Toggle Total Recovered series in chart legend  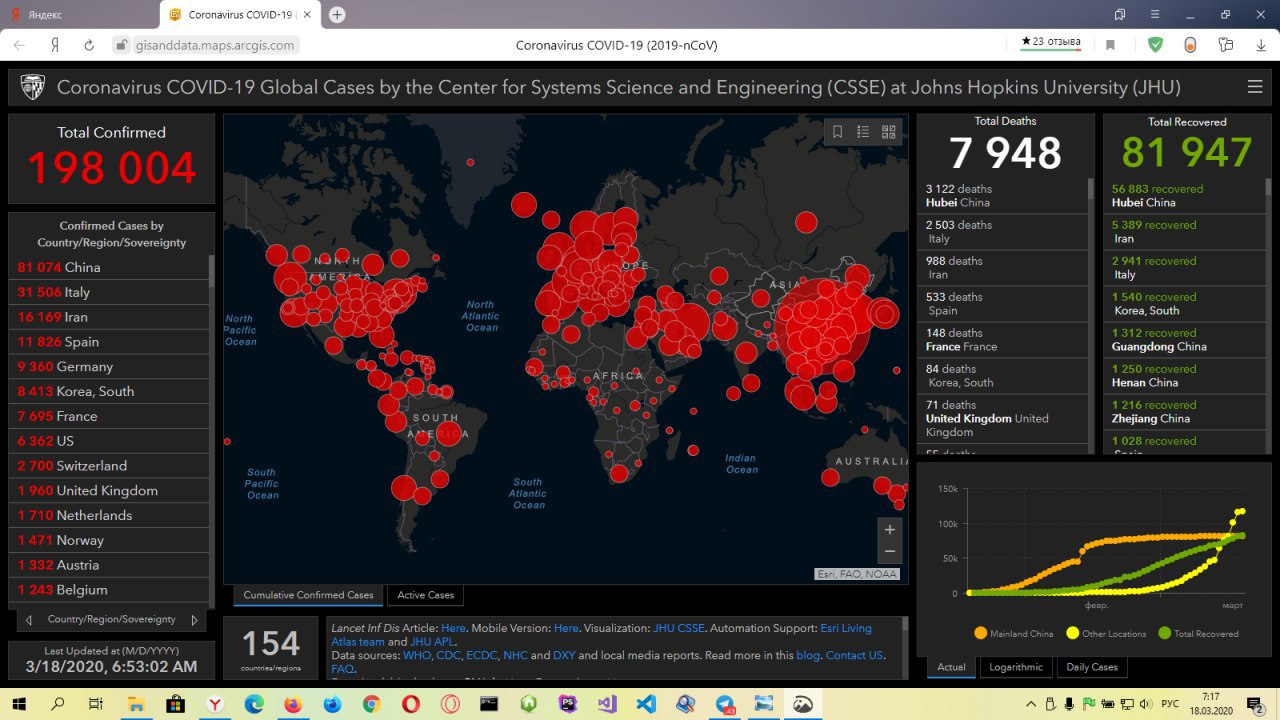(x=1198, y=633)
